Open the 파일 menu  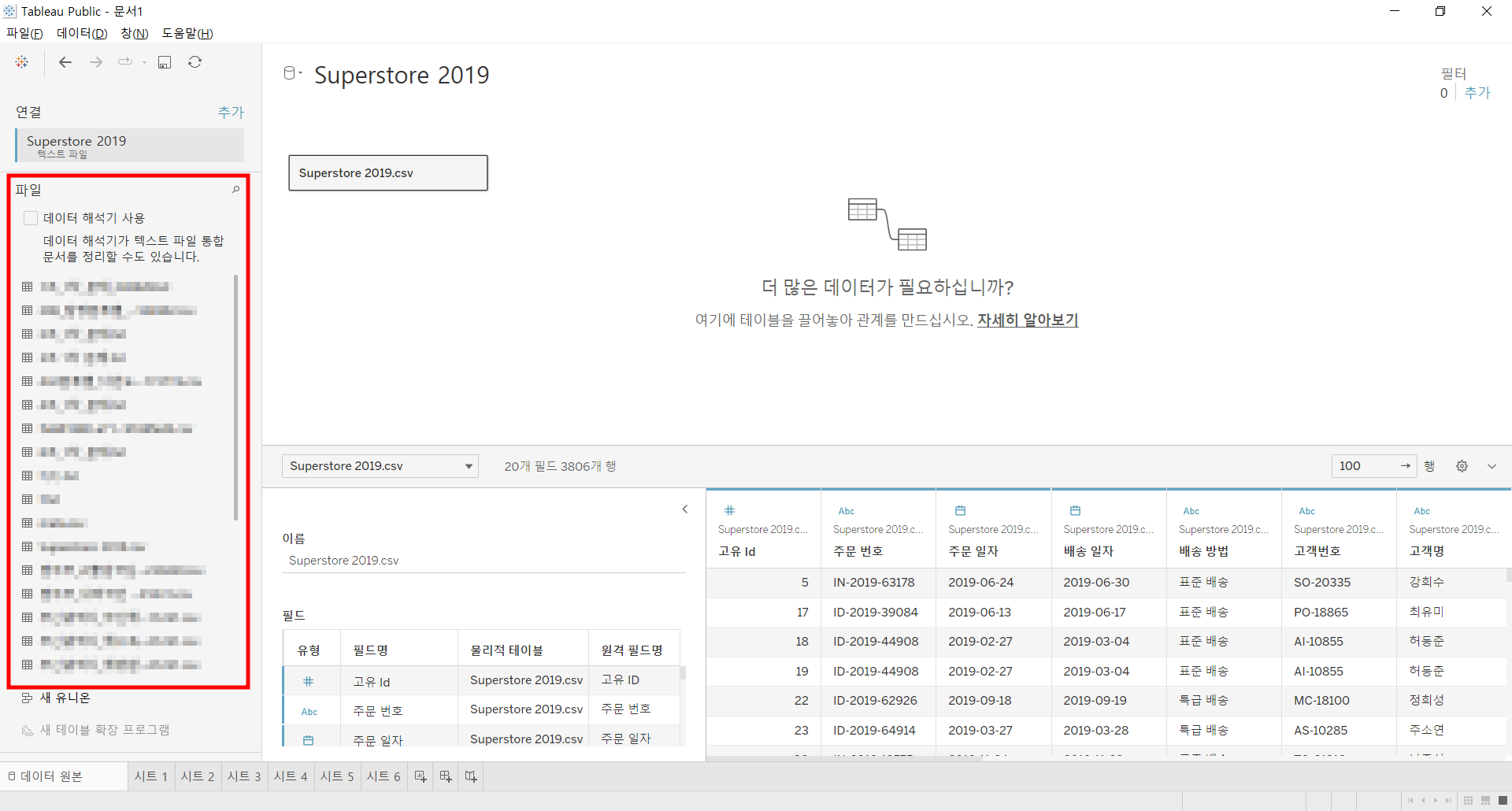click(24, 33)
